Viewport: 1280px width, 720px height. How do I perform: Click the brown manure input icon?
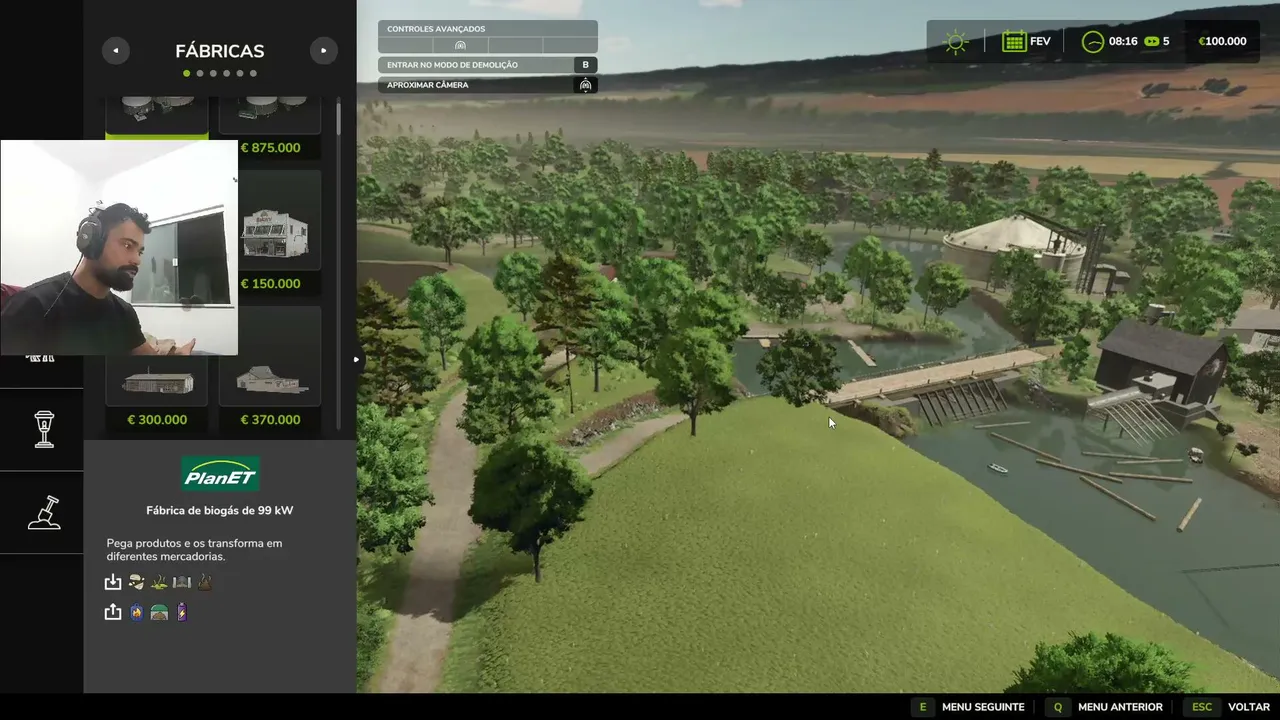205,582
